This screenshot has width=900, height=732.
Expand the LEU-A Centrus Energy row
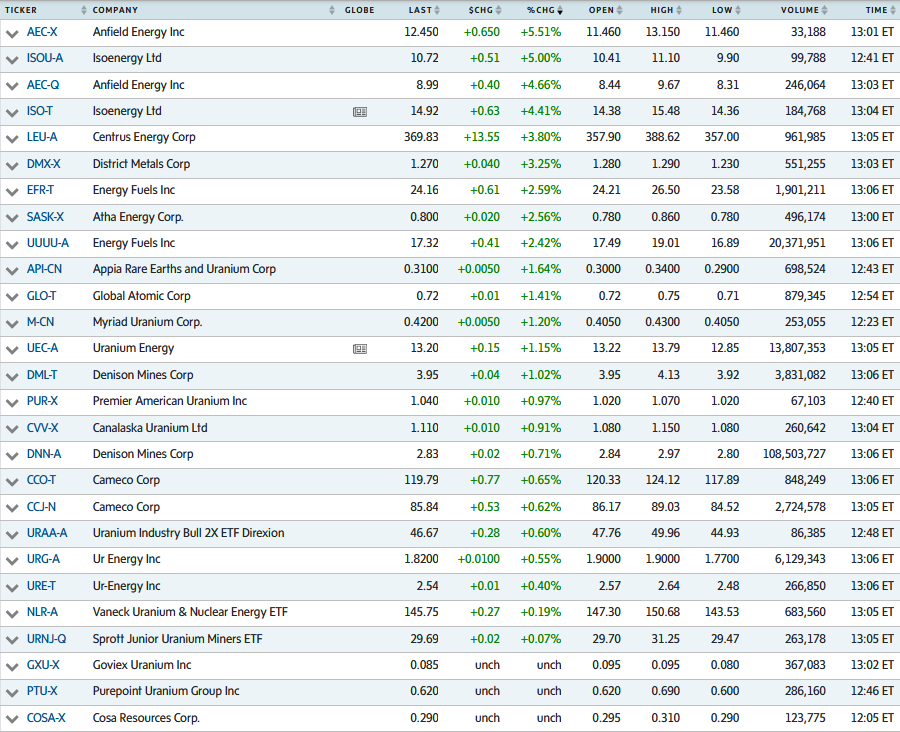12,138
